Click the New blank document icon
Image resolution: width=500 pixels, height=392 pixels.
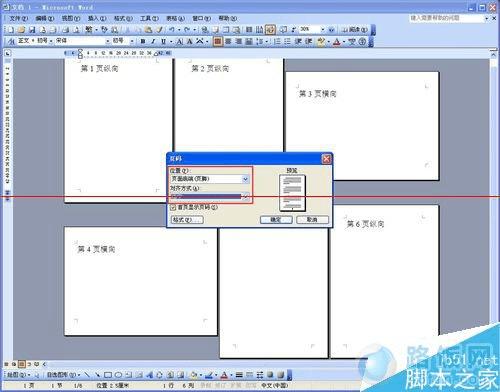tap(11, 30)
